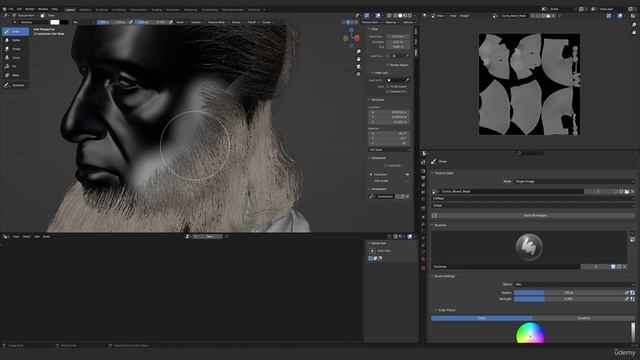
Task: Collapse the Brush Settings panel
Action: pos(444,276)
